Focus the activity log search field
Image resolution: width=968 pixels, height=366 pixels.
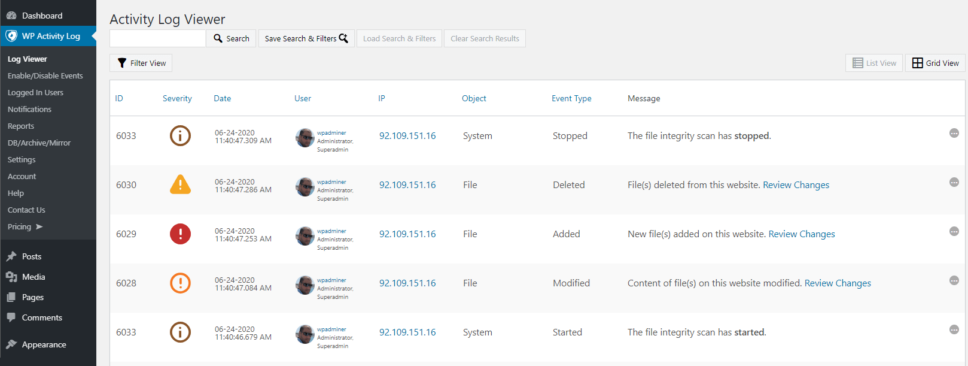(157, 38)
